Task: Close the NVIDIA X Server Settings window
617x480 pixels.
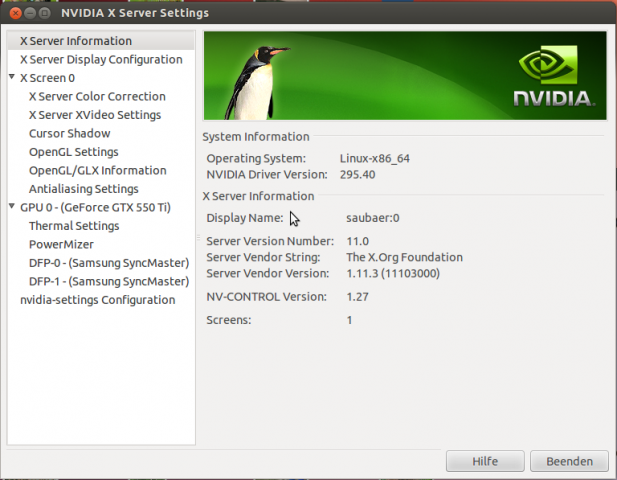Action: 15,13
